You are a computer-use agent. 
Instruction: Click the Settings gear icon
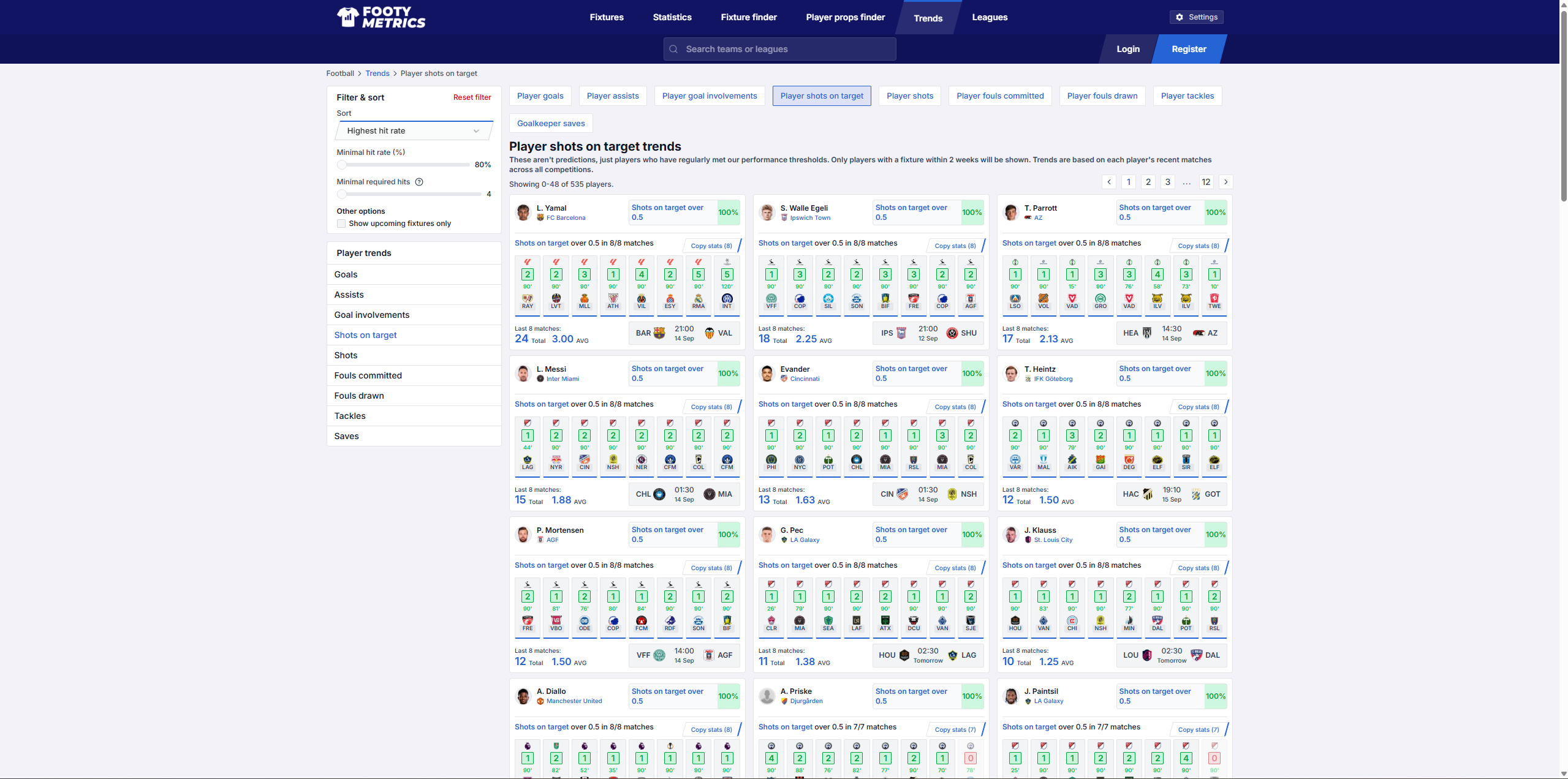1180,17
